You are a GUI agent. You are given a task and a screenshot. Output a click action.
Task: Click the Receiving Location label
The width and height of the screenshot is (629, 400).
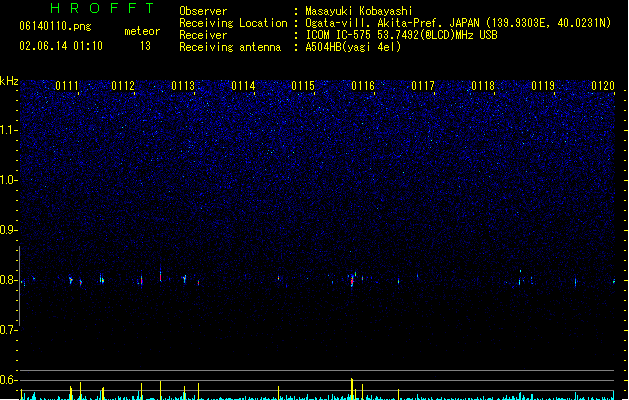(x=233, y=23)
